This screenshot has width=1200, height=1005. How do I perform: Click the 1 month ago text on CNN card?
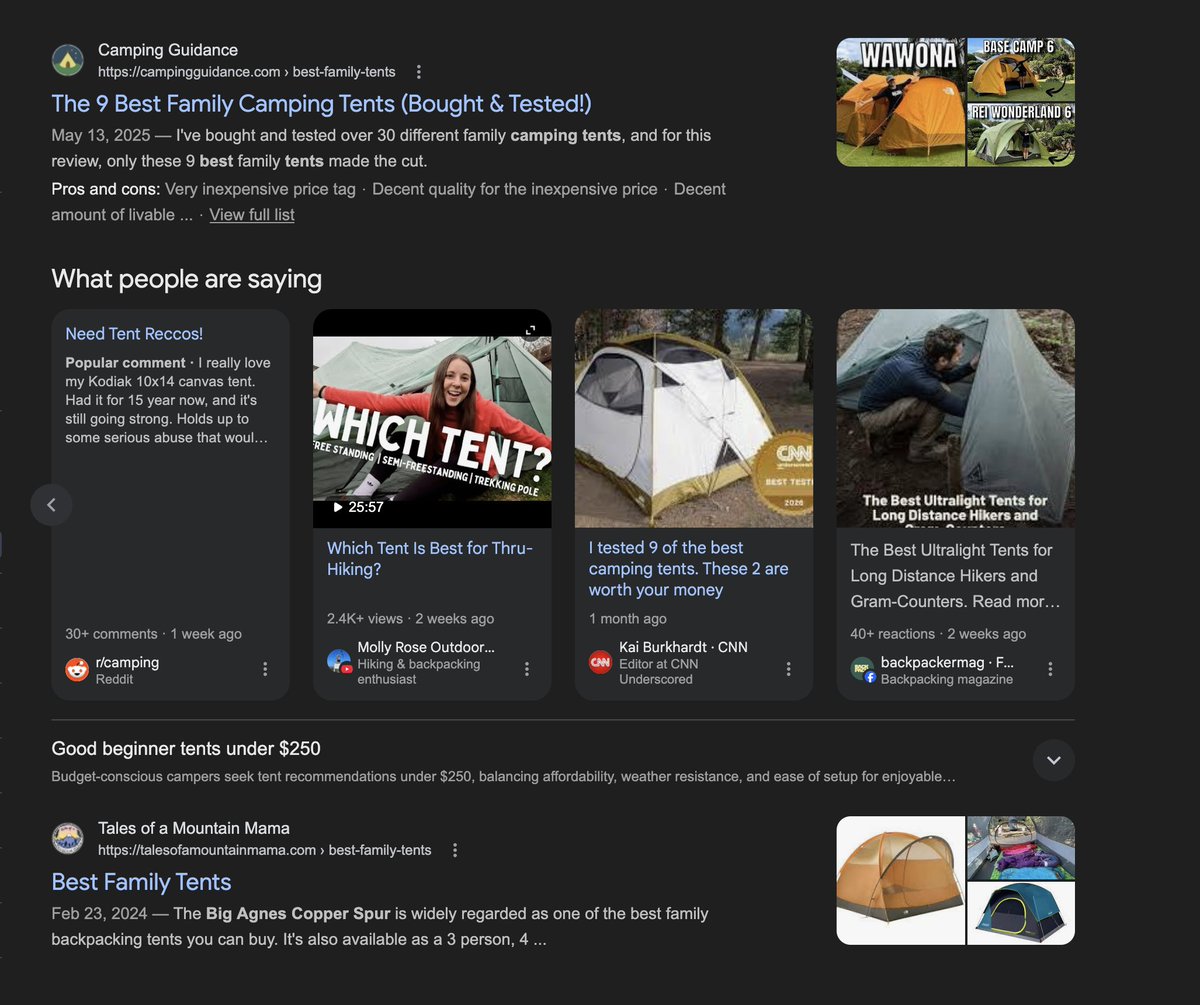tap(628, 619)
